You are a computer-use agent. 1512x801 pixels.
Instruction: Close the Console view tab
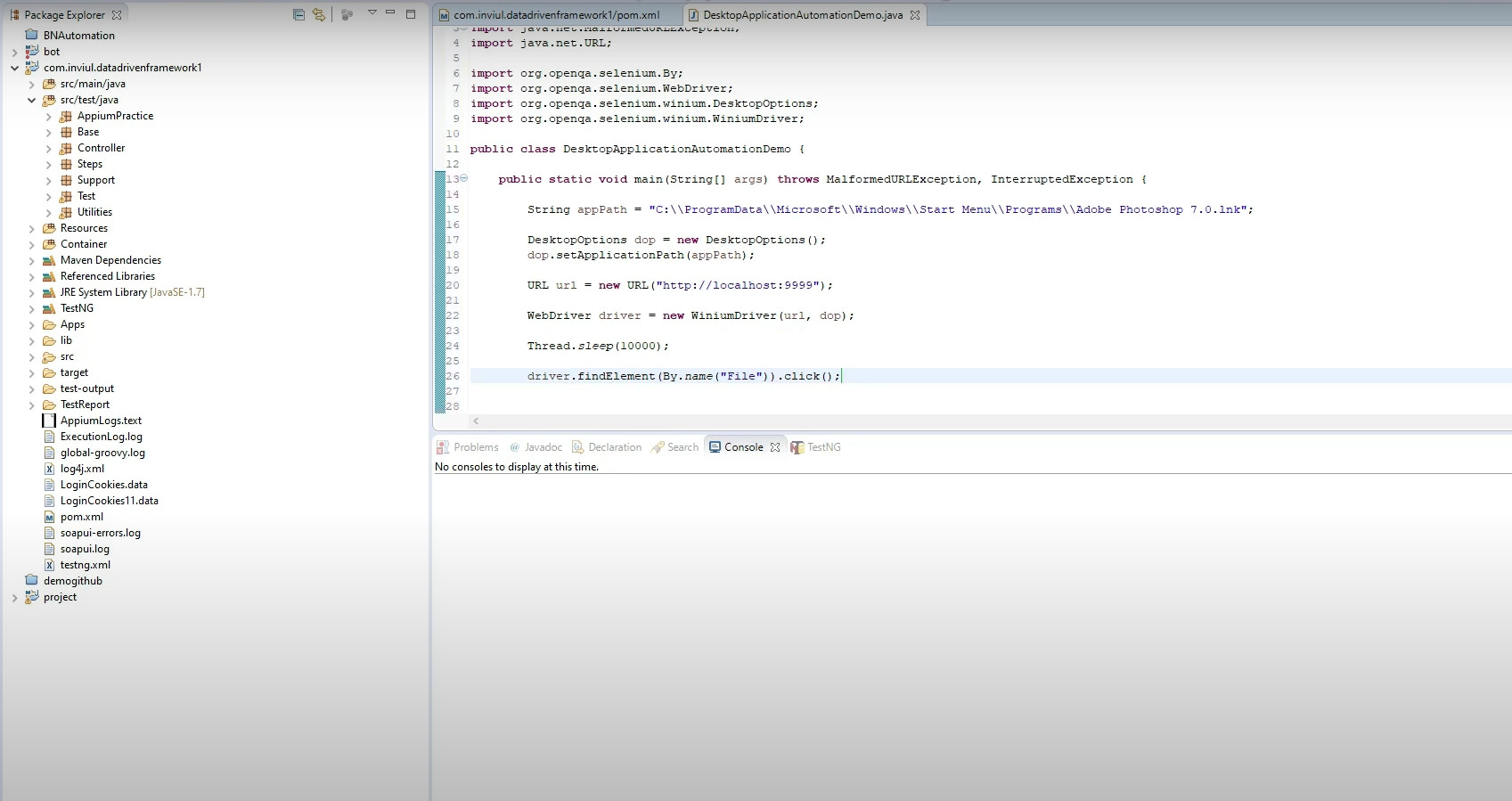click(x=775, y=447)
